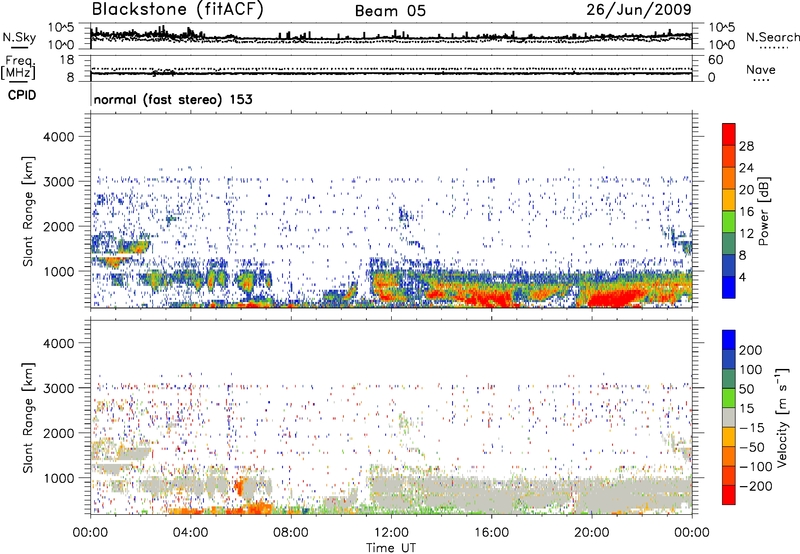Click the "2000" tick of the velocity panel
This screenshot has width=800, height=554.
pyautogui.click(x=58, y=433)
